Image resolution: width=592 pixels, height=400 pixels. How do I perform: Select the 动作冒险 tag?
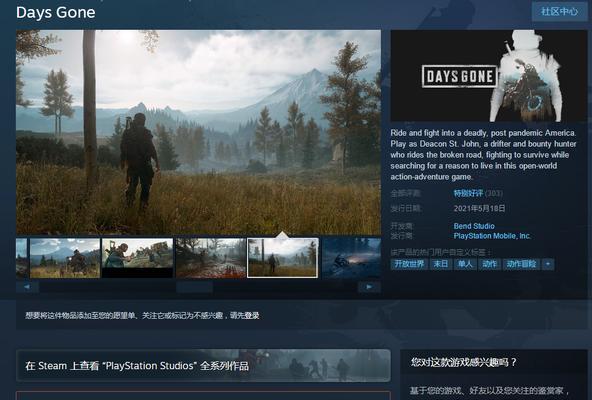(521, 264)
